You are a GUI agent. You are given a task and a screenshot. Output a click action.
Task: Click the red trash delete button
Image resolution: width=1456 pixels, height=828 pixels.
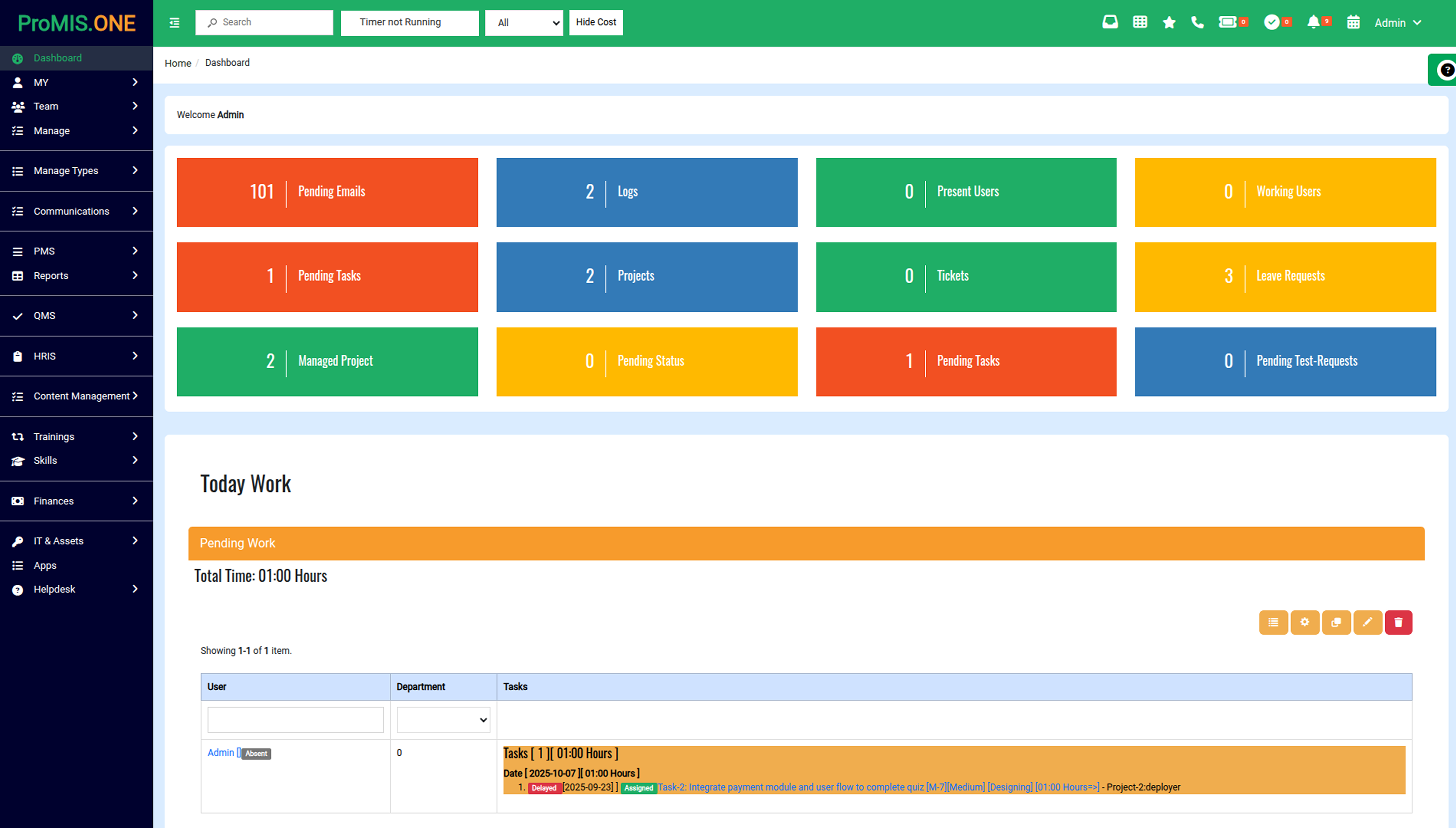coord(1398,622)
